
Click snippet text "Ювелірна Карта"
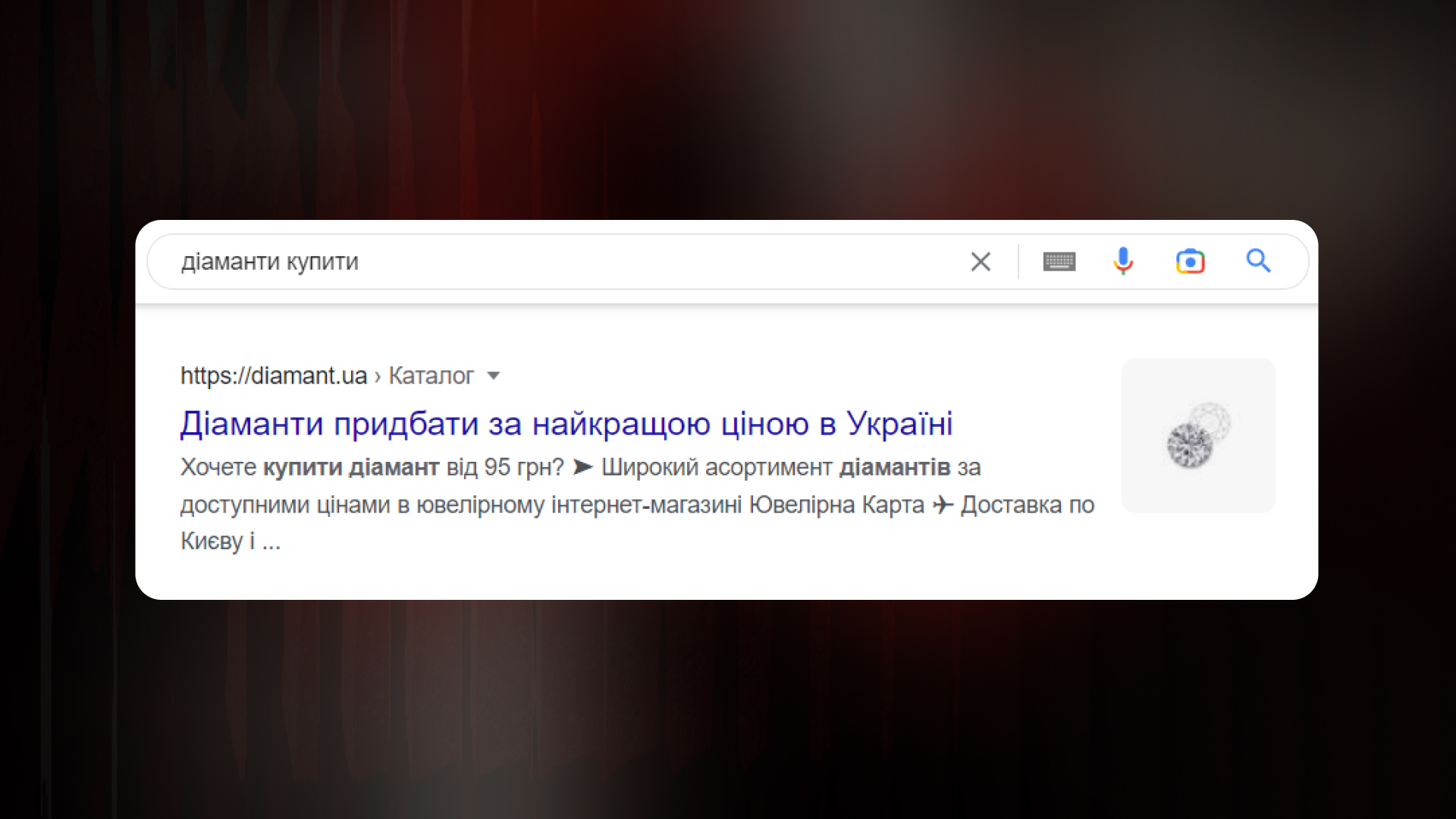coord(836,505)
